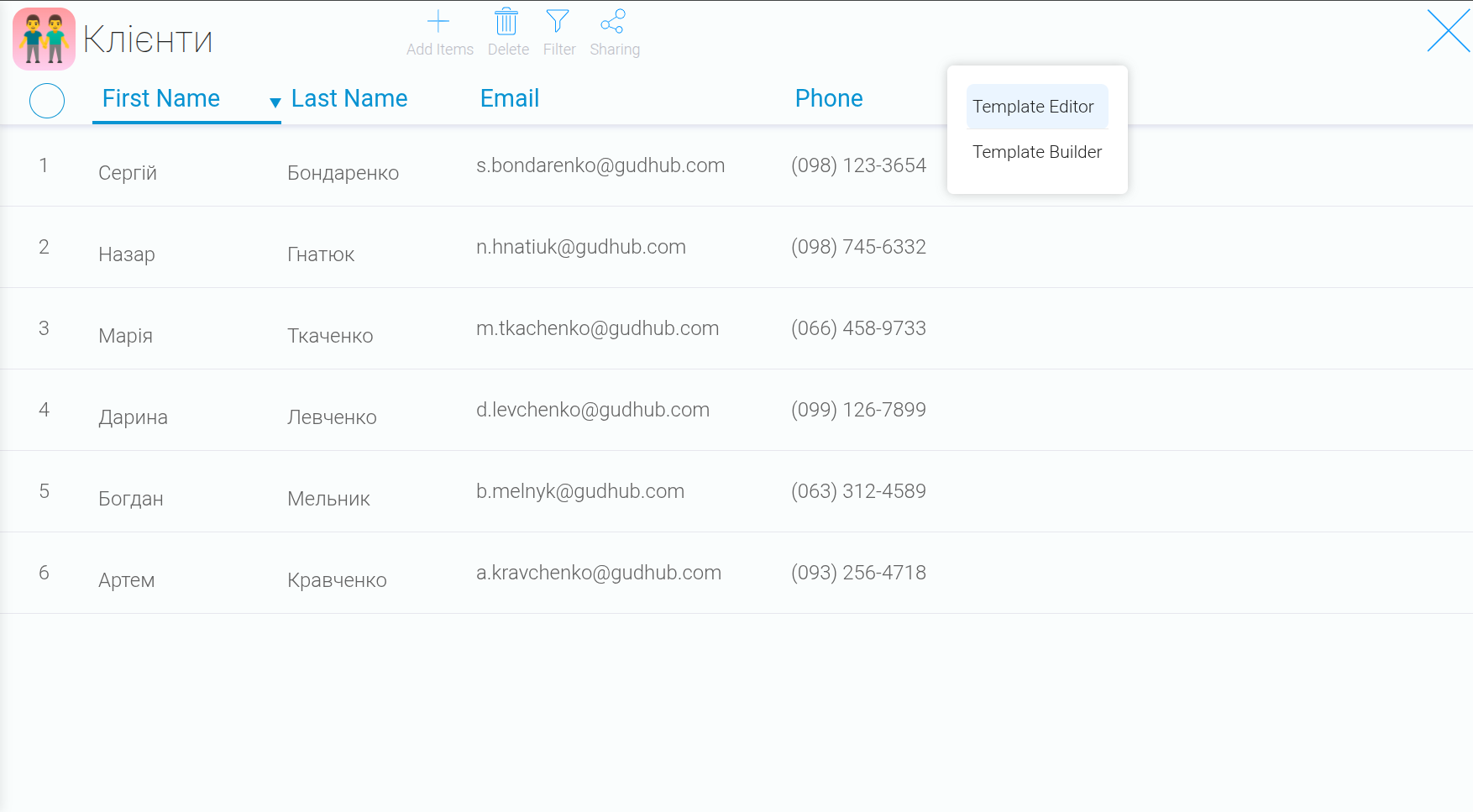Viewport: 1473px width, 812px height.
Task: Click phone (098) 745-6332
Action: pyautogui.click(x=858, y=247)
